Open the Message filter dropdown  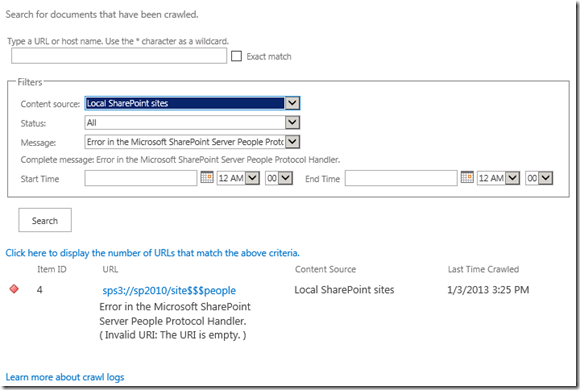(192, 142)
